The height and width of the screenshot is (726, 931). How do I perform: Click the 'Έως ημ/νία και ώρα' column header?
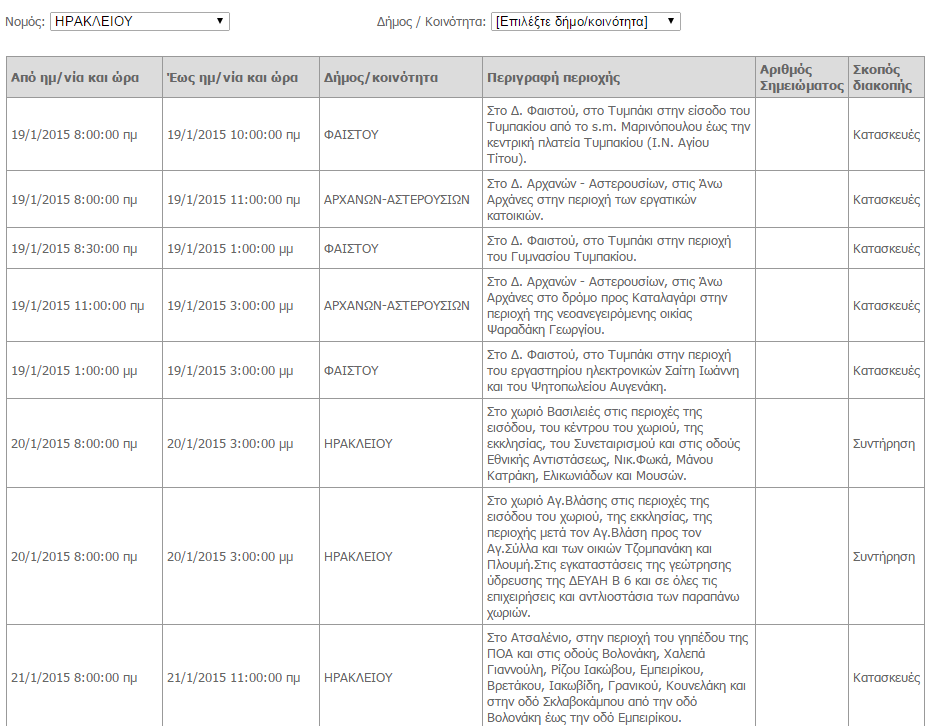tap(232, 78)
